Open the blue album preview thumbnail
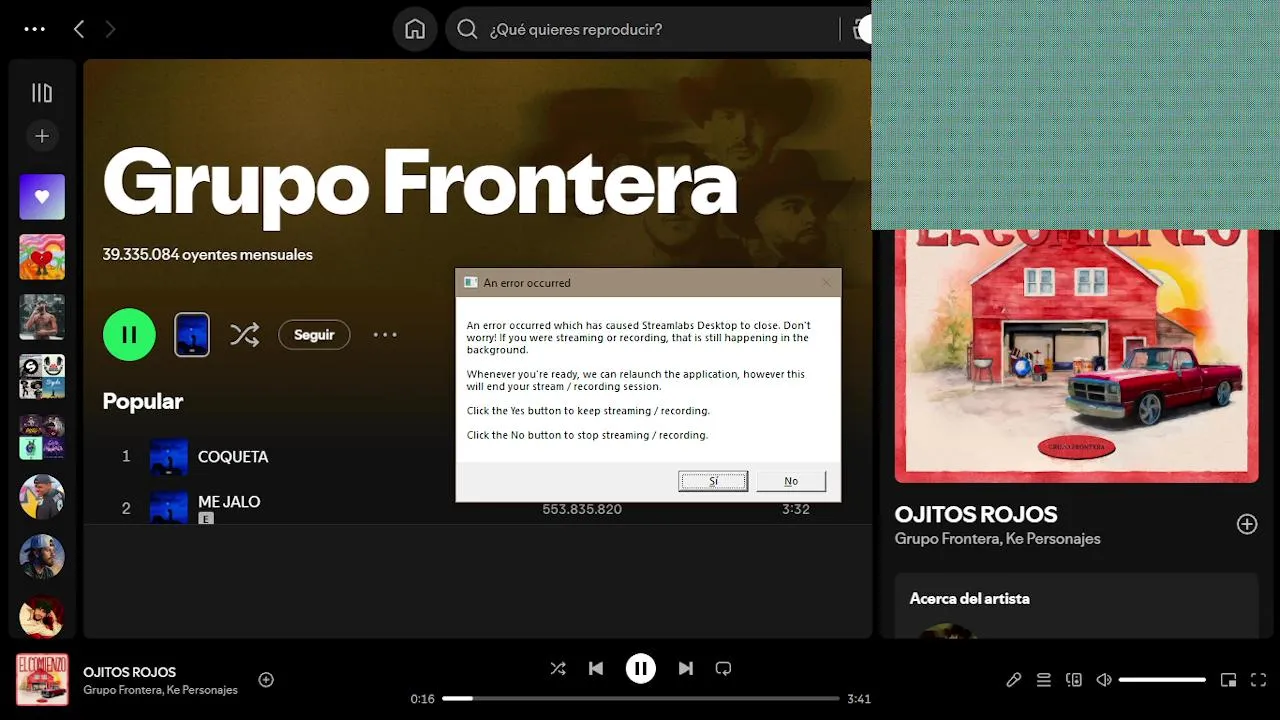 192,334
